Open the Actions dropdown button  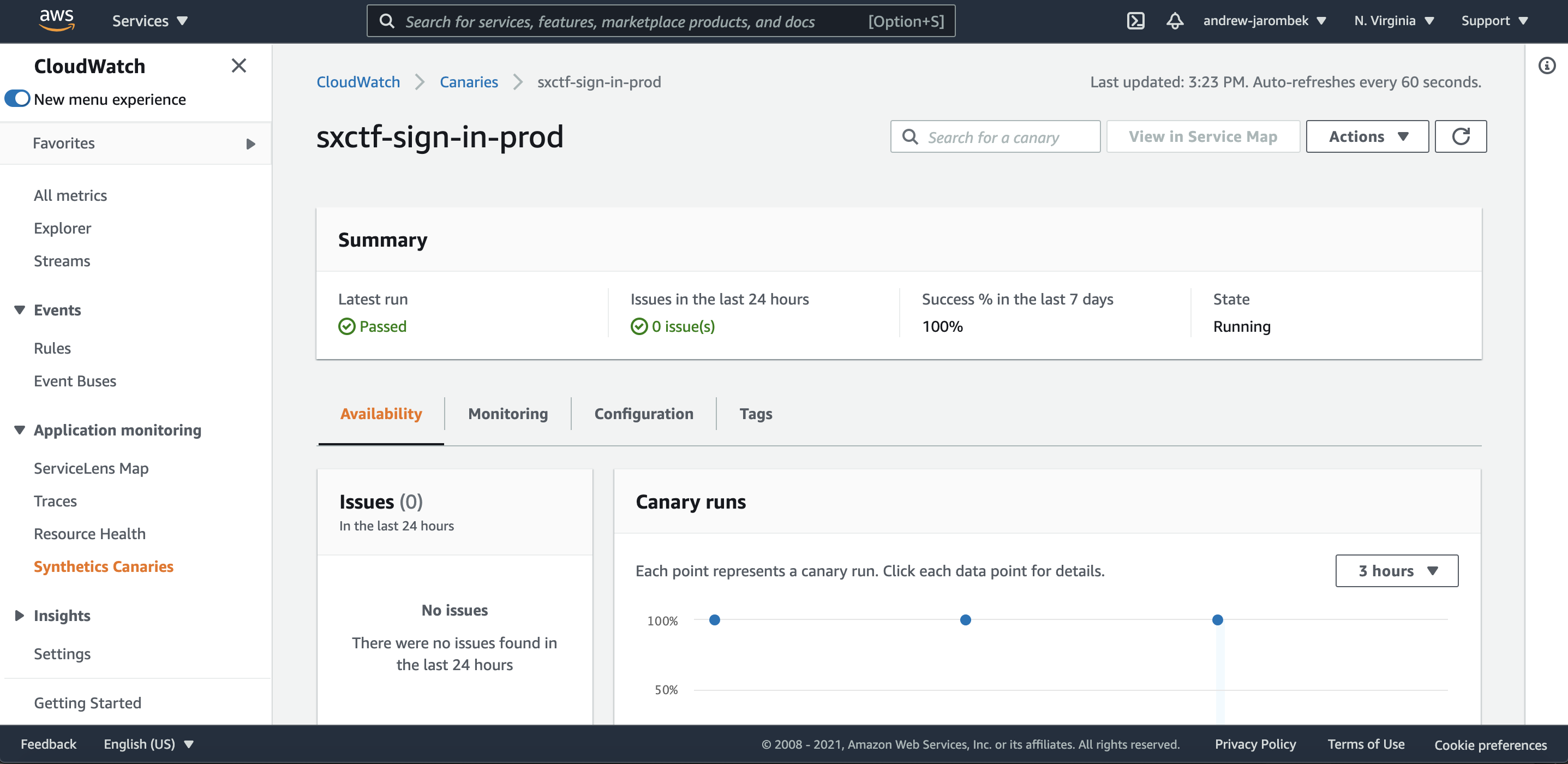click(1367, 136)
